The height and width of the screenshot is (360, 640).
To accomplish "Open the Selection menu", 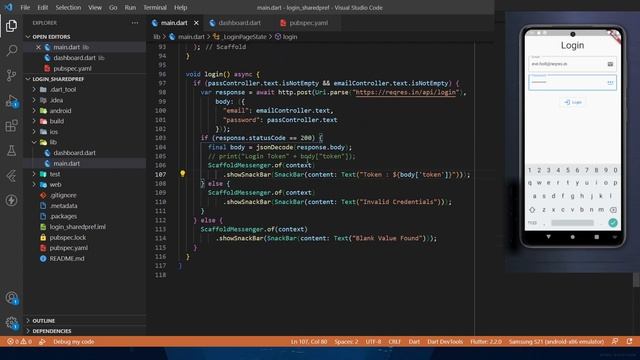I will [68, 7].
